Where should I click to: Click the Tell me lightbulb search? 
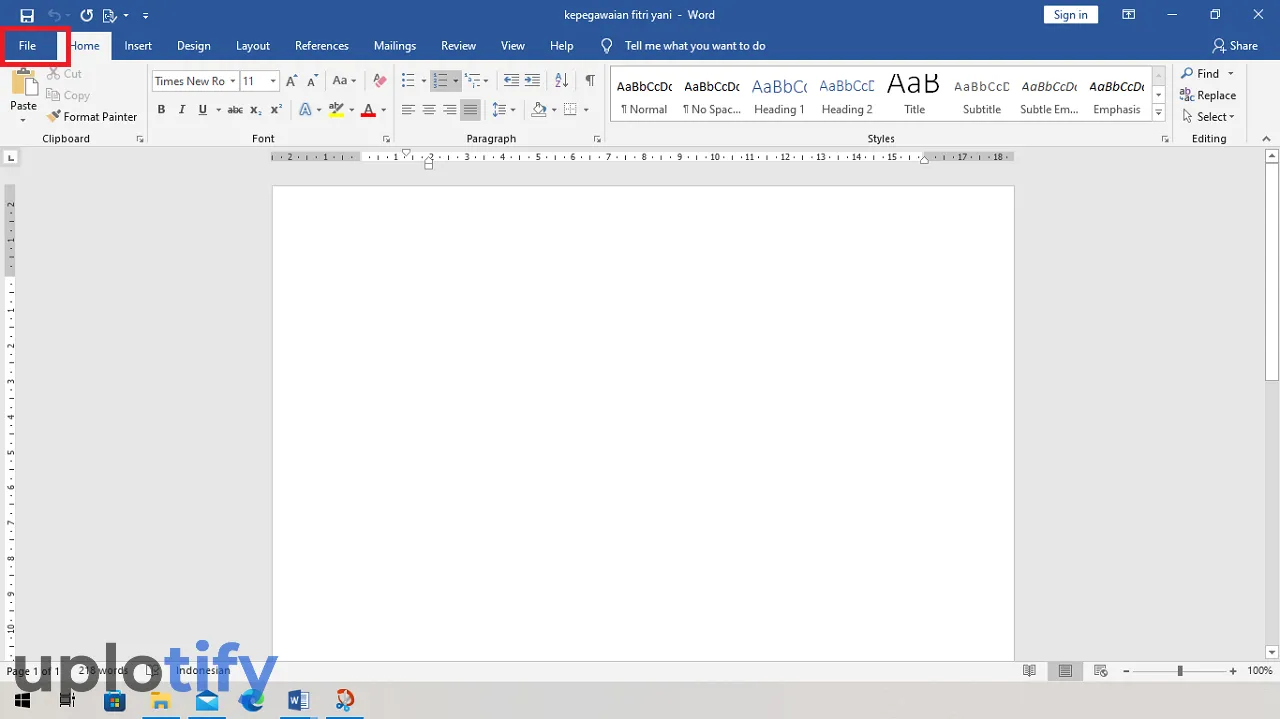coord(606,46)
